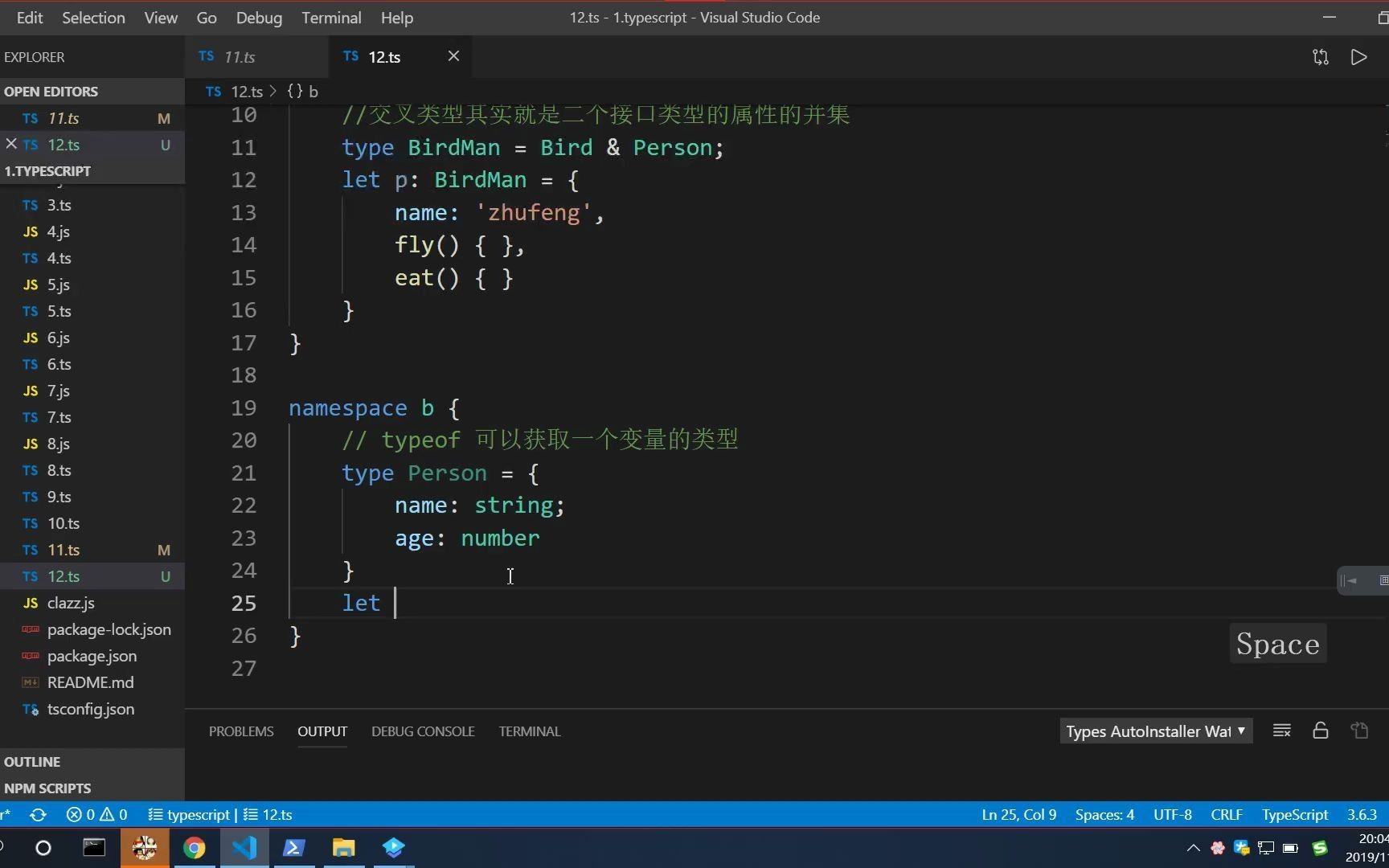
Task: Click the sync changes icon in status bar
Action: 38,814
